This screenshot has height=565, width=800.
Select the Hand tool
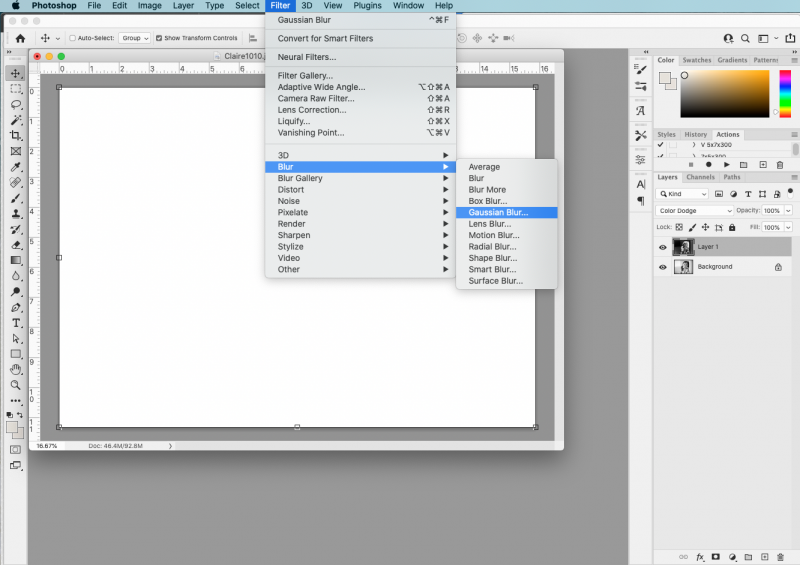15,370
